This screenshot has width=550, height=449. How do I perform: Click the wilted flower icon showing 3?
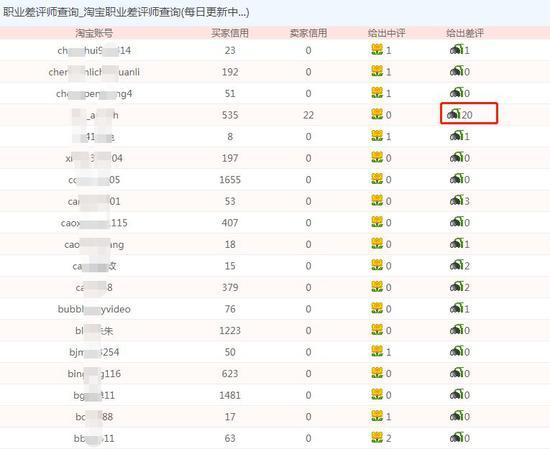(457, 201)
